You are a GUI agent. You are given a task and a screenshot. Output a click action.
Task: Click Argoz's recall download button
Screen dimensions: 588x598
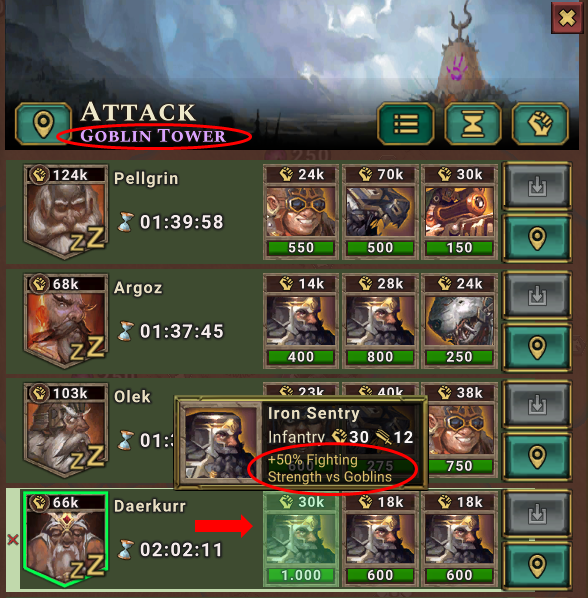point(537,295)
